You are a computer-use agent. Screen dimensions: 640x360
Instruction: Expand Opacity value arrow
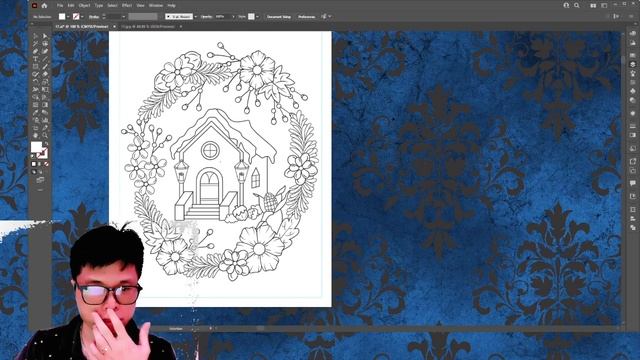pyautogui.click(x=233, y=16)
